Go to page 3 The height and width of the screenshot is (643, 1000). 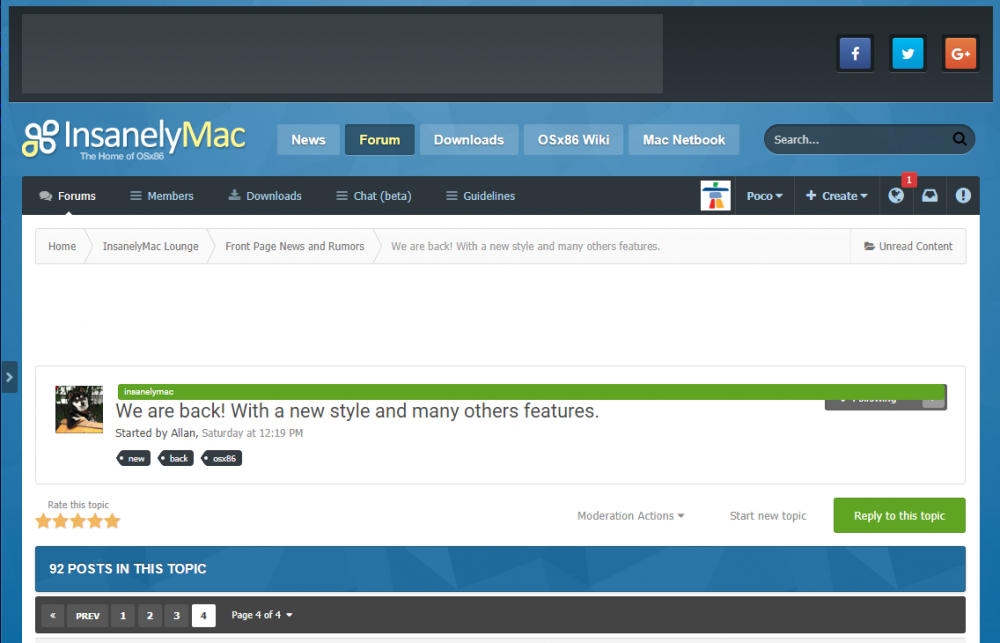(x=177, y=616)
